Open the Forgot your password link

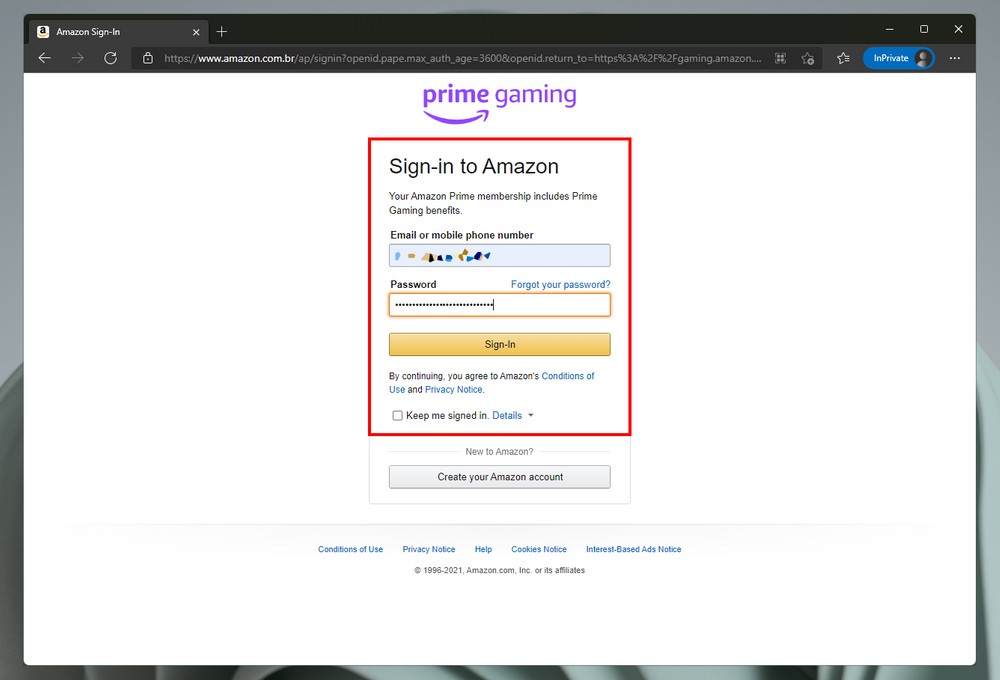tap(561, 285)
